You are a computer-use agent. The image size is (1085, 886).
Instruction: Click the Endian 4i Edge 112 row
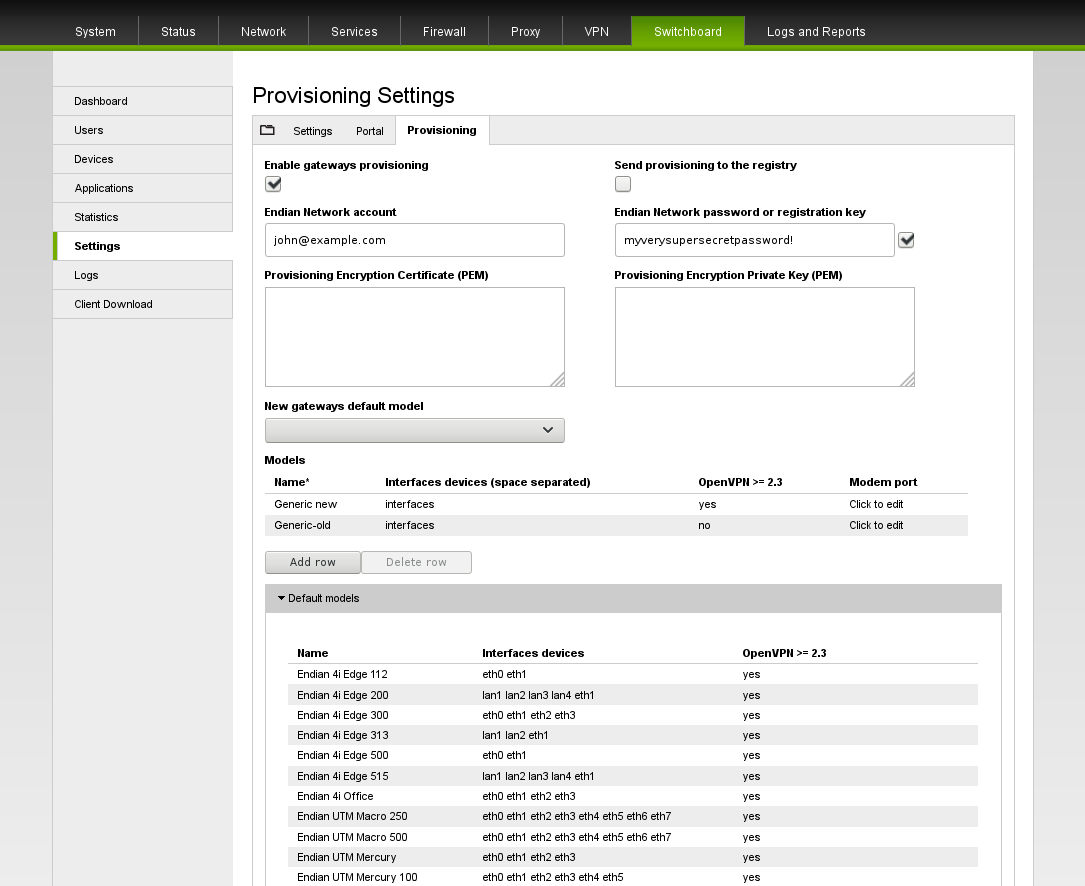coord(632,674)
